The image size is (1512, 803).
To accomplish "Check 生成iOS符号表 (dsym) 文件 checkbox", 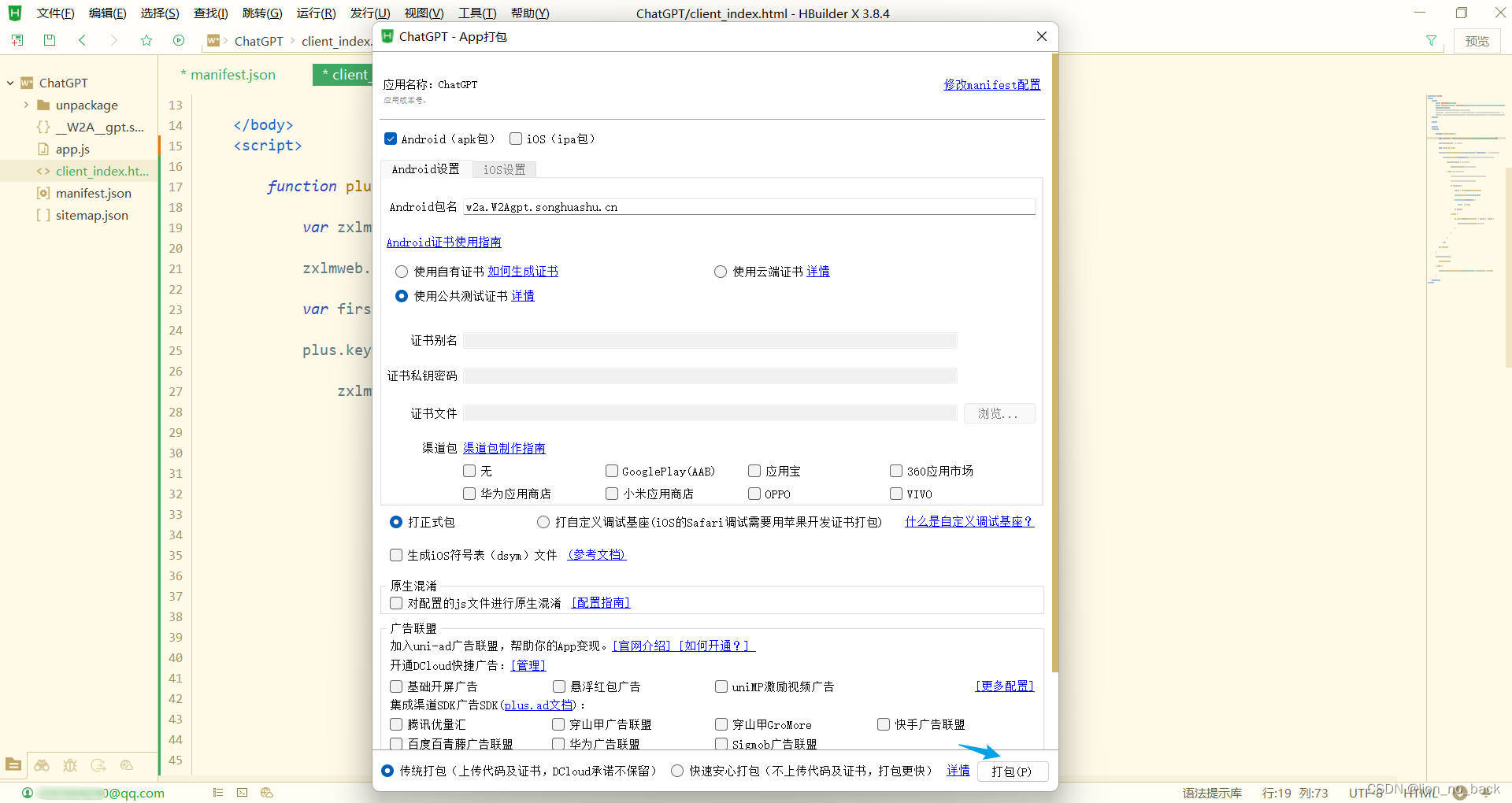I will pos(396,555).
